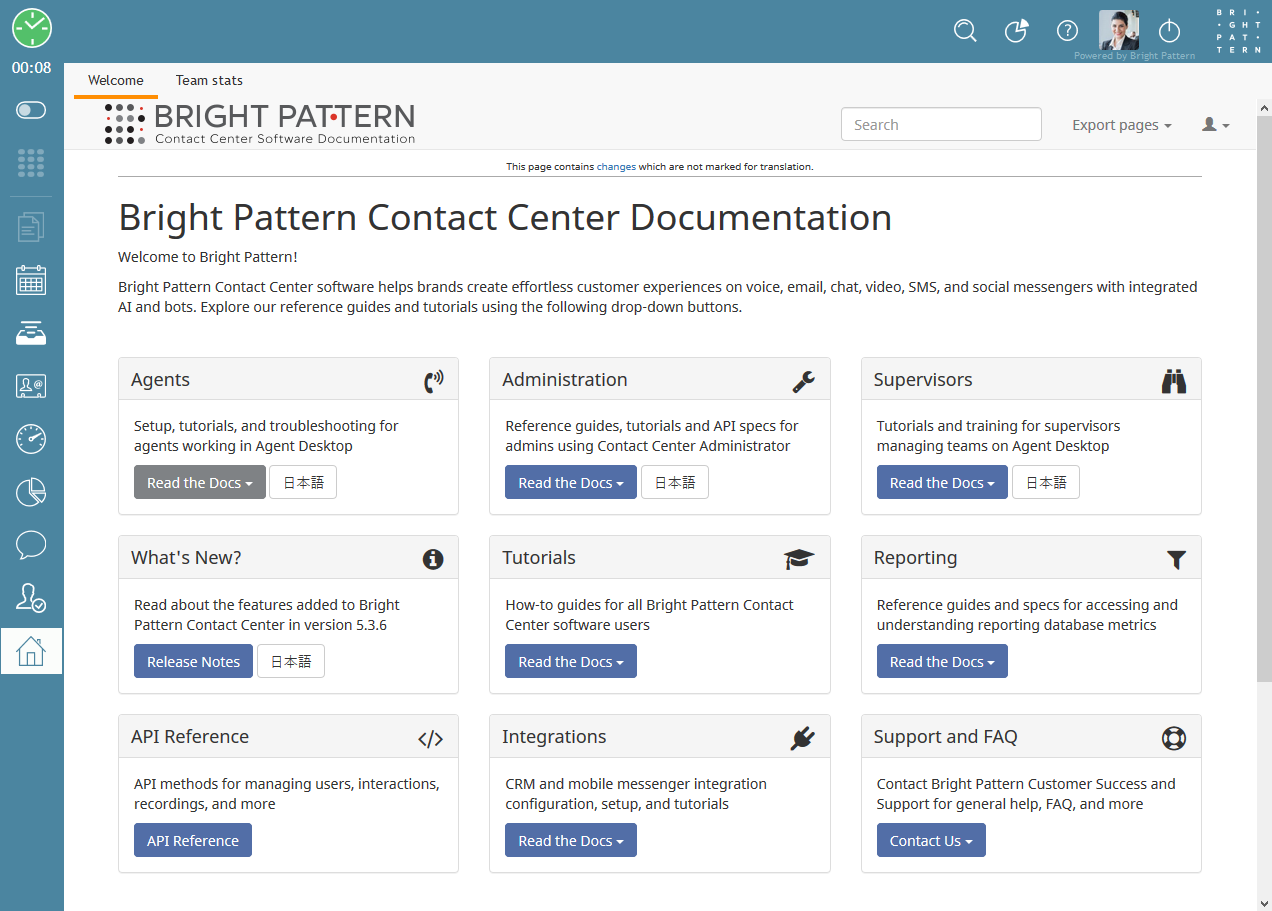Open the contacts directory icon

point(31,386)
